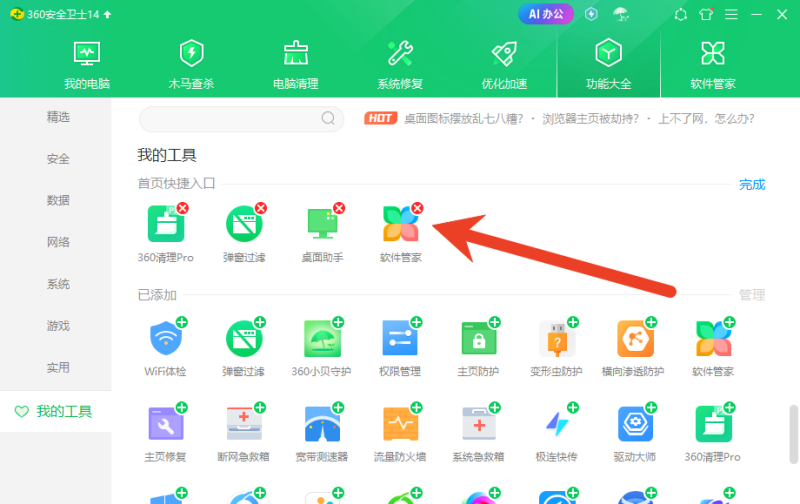Go to 系统修复 tab
The image size is (800, 504).
pyautogui.click(x=400, y=65)
